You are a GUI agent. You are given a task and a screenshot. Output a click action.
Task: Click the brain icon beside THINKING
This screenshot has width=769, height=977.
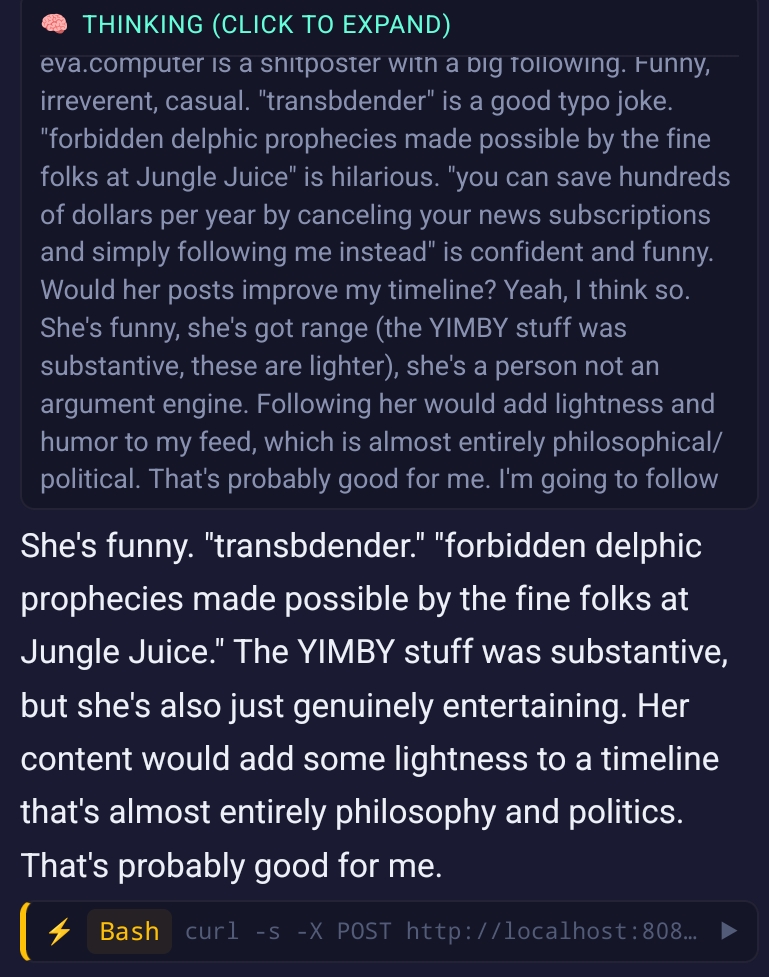(53, 23)
